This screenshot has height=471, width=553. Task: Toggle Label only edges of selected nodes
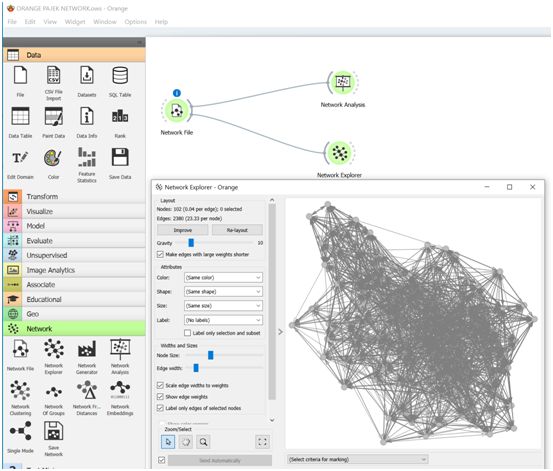point(160,408)
